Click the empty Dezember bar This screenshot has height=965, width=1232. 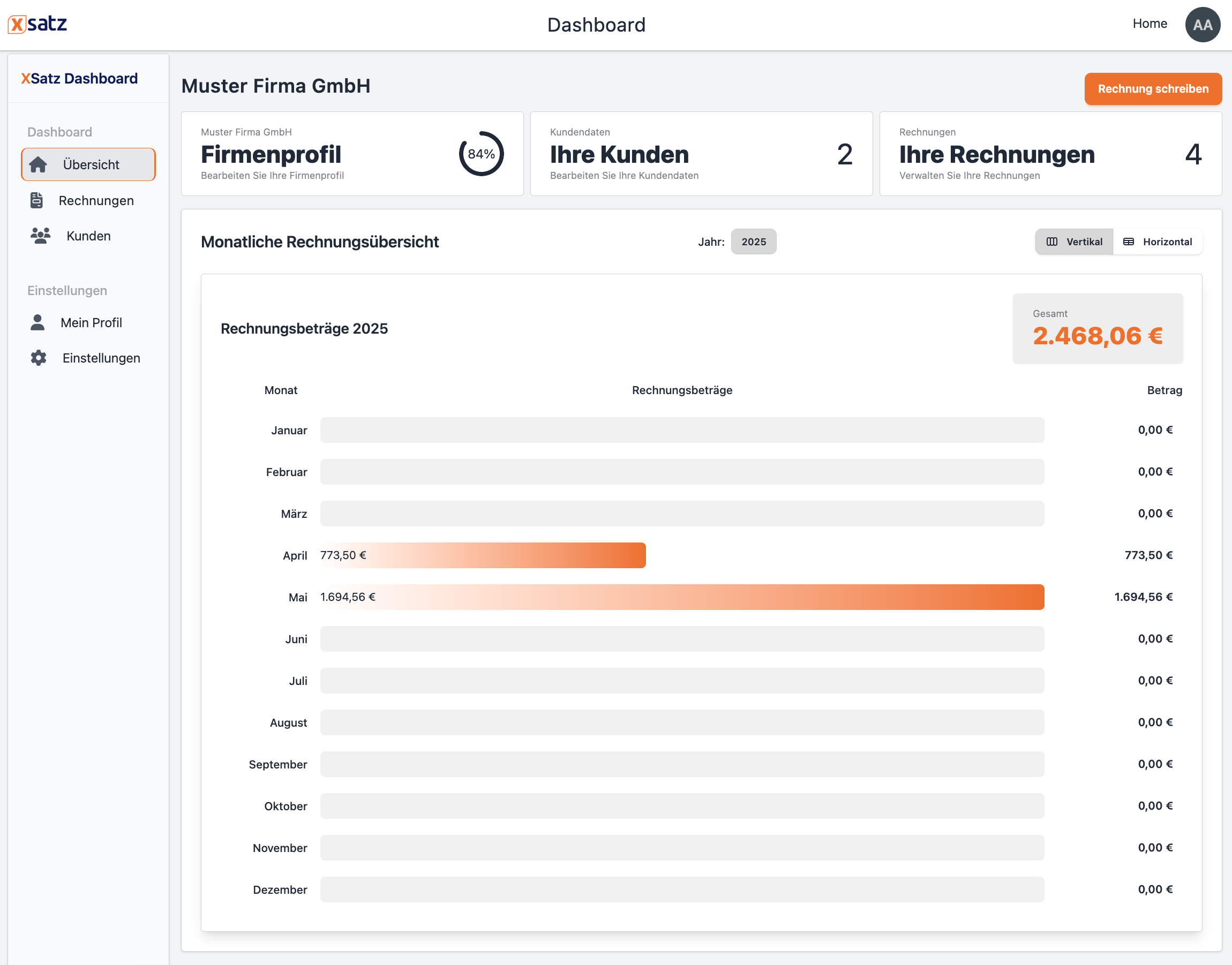tap(682, 889)
